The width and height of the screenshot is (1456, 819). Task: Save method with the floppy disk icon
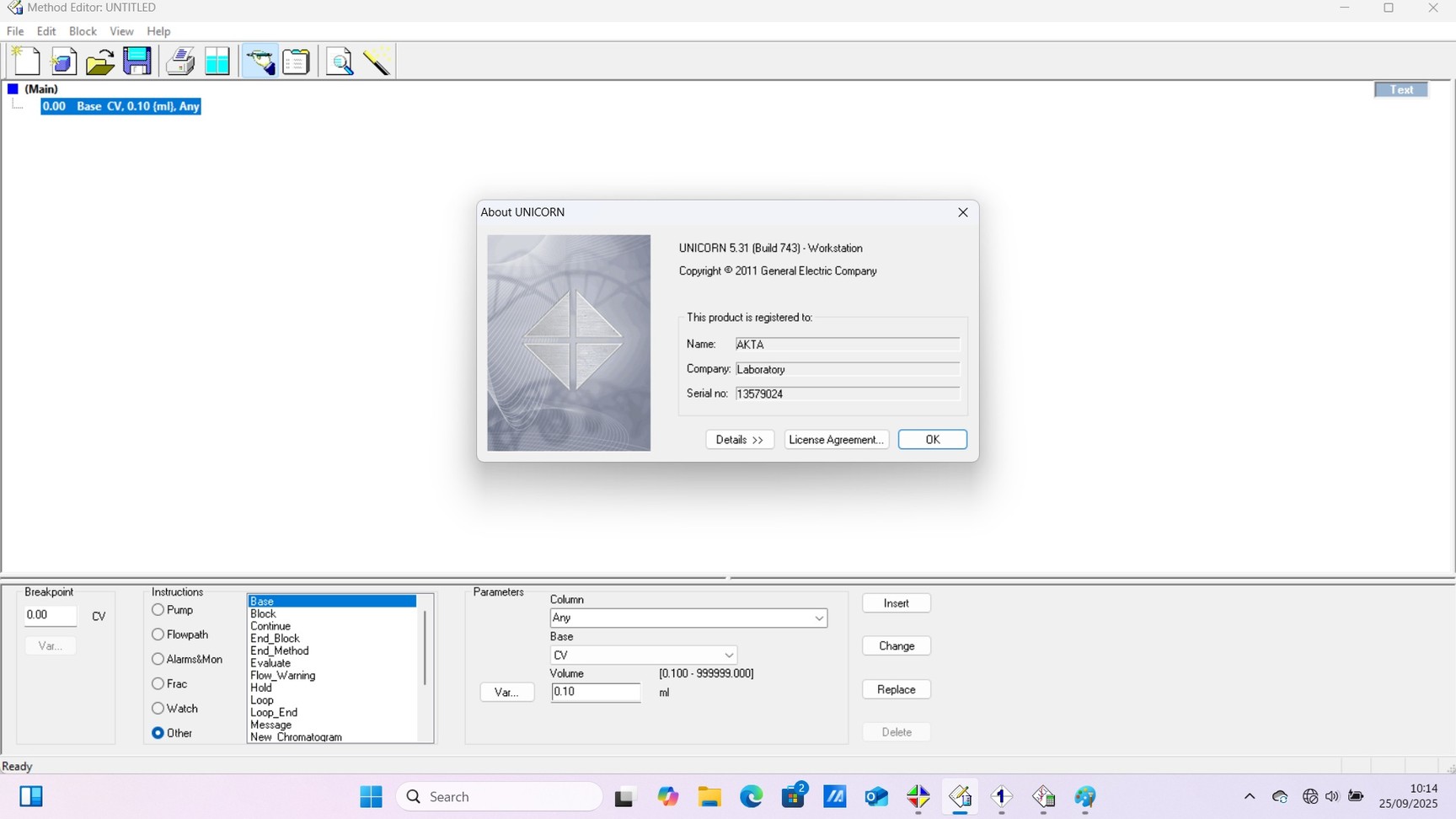[137, 62]
